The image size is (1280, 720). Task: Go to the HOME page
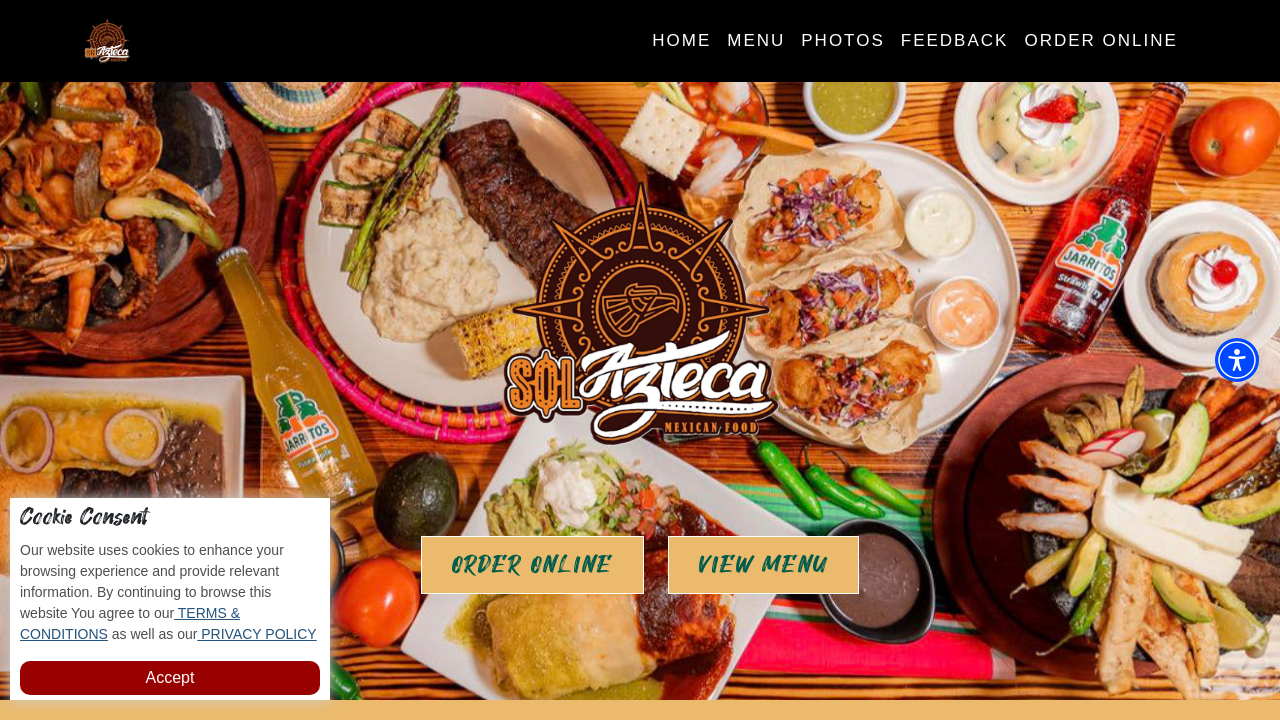681,41
